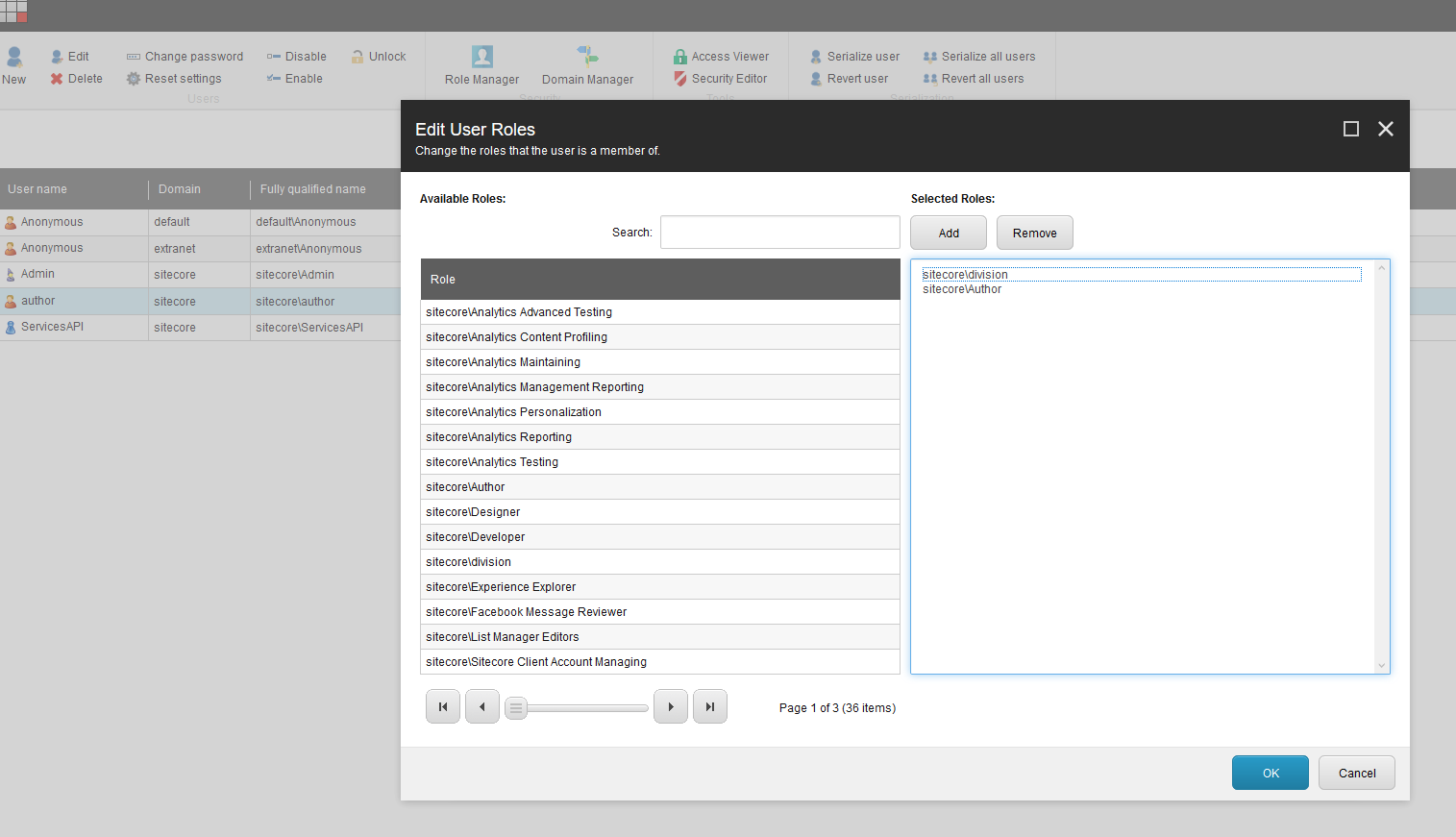Click the Disable user toolbar item

click(x=297, y=57)
